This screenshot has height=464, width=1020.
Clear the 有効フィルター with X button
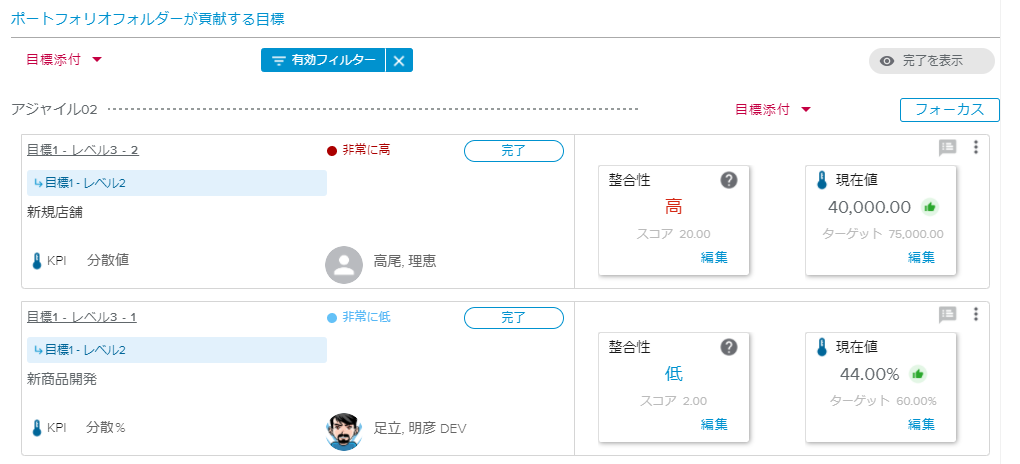point(399,61)
